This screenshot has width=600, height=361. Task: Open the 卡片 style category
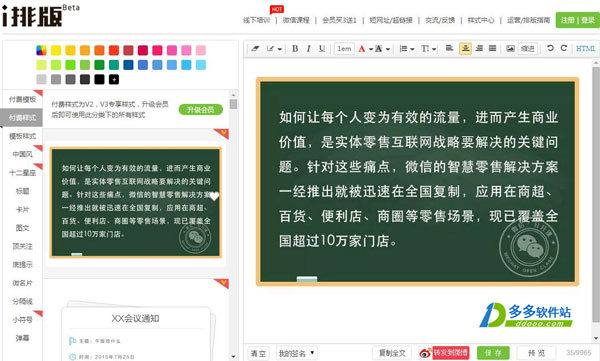click(22, 209)
